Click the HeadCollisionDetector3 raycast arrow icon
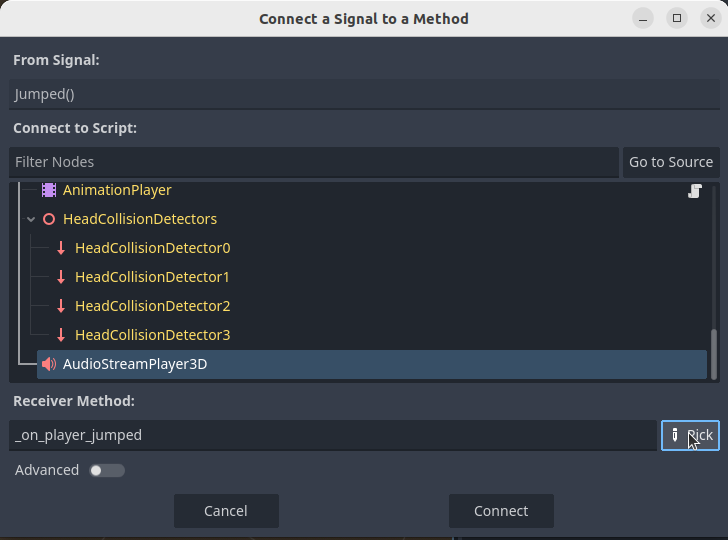Image resolution: width=728 pixels, height=540 pixels. (x=61, y=335)
